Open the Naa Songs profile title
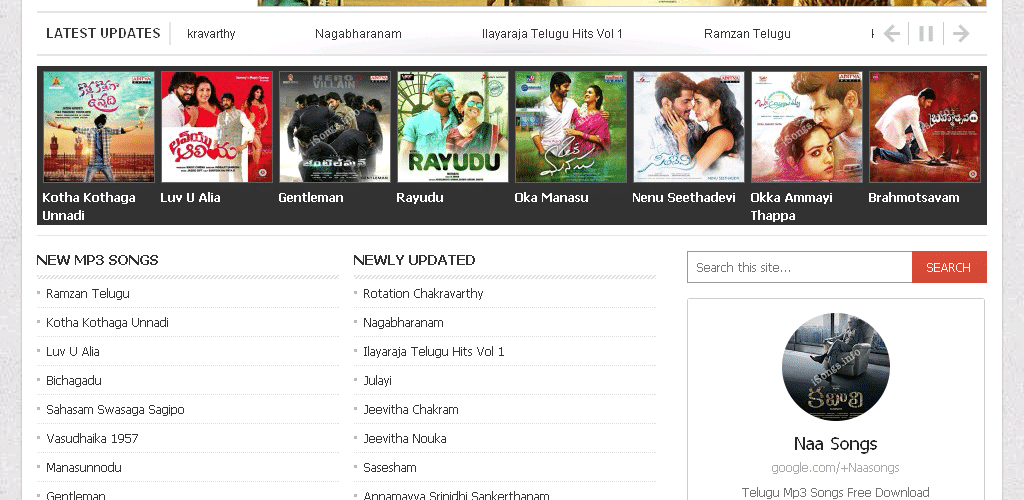This screenshot has width=1024, height=500. click(835, 444)
